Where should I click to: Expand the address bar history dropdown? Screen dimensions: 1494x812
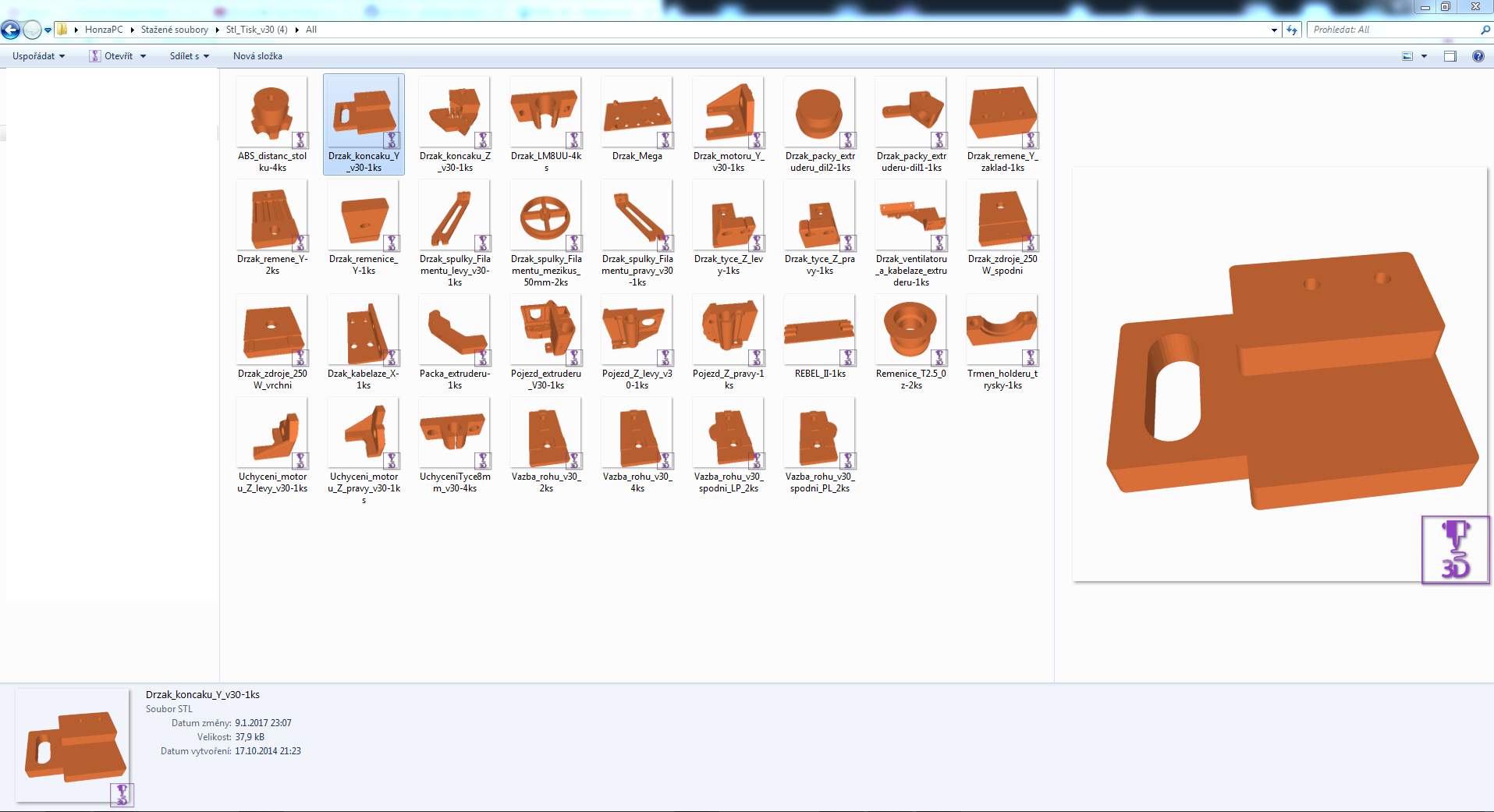(1274, 30)
